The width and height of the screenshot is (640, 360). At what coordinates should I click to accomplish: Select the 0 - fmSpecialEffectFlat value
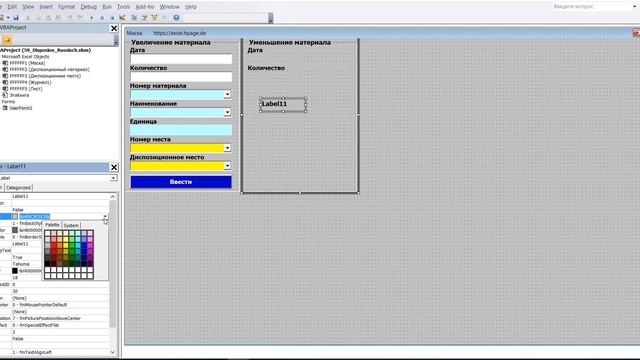coord(36,325)
